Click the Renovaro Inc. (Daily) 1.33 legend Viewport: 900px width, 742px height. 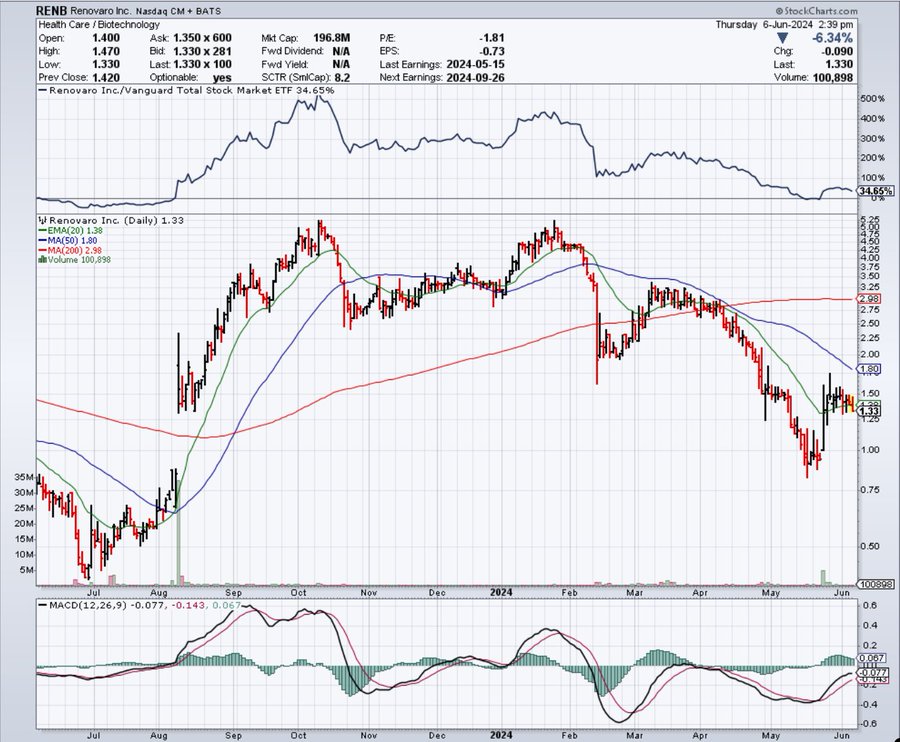111,220
